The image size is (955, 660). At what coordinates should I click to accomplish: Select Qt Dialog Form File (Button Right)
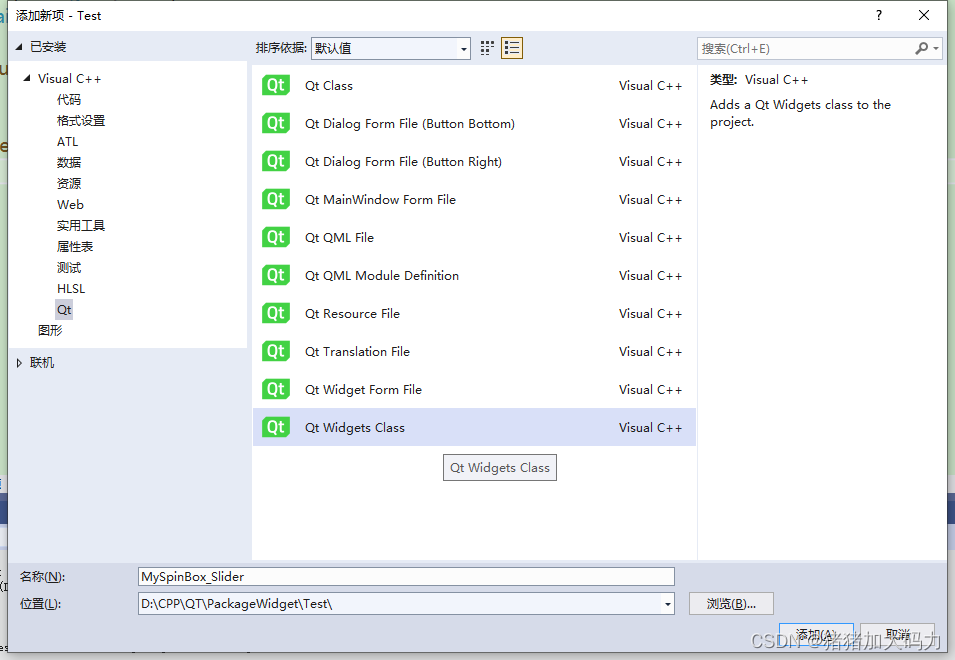tap(474, 161)
